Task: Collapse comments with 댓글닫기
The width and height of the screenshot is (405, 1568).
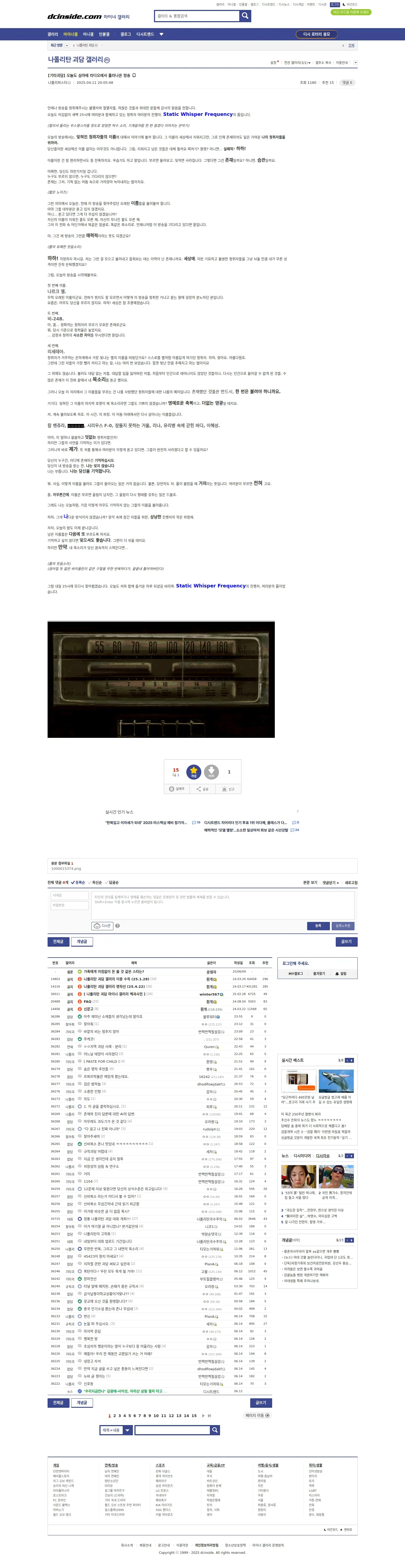Action: (331, 883)
